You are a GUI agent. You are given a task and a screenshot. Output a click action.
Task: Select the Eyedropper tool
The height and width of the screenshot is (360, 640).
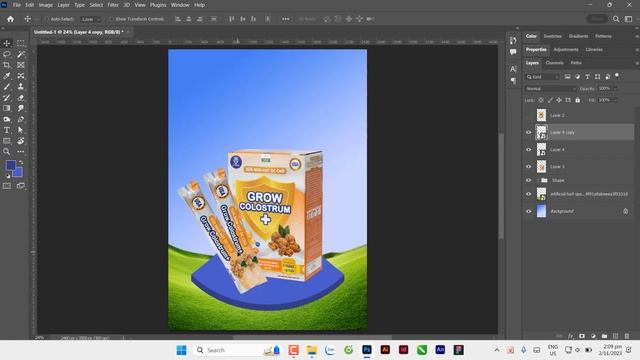point(7,76)
